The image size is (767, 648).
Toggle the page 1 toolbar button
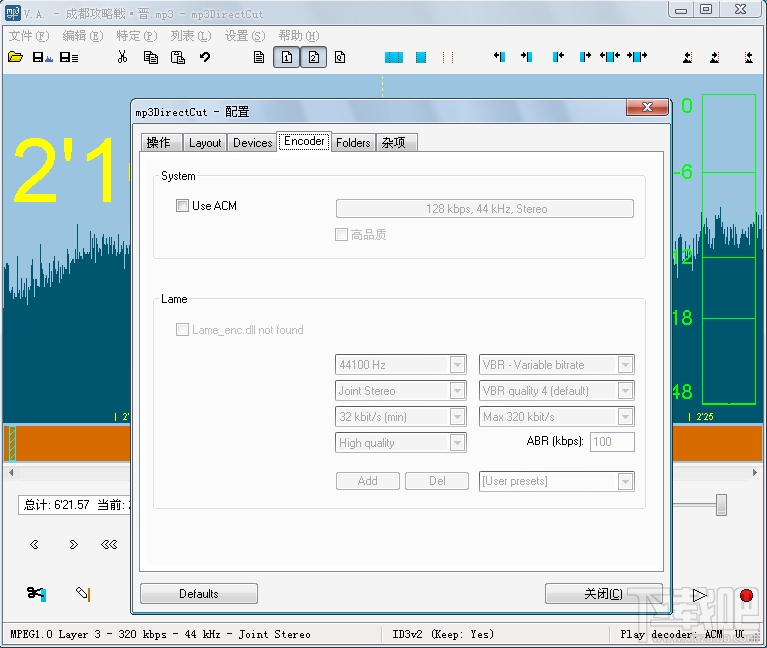coord(286,57)
